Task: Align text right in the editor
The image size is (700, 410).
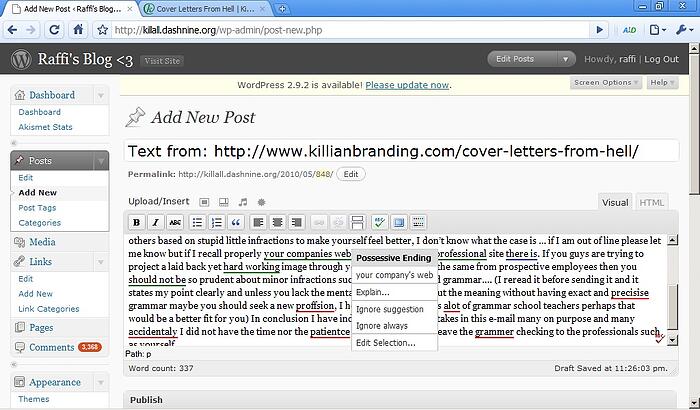Action: 296,222
